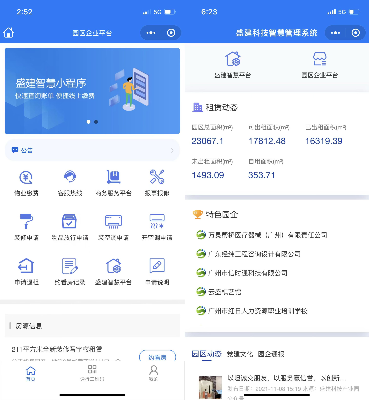Select the value 16319.39
Screen dimensions: 369x400
click(324, 141)
